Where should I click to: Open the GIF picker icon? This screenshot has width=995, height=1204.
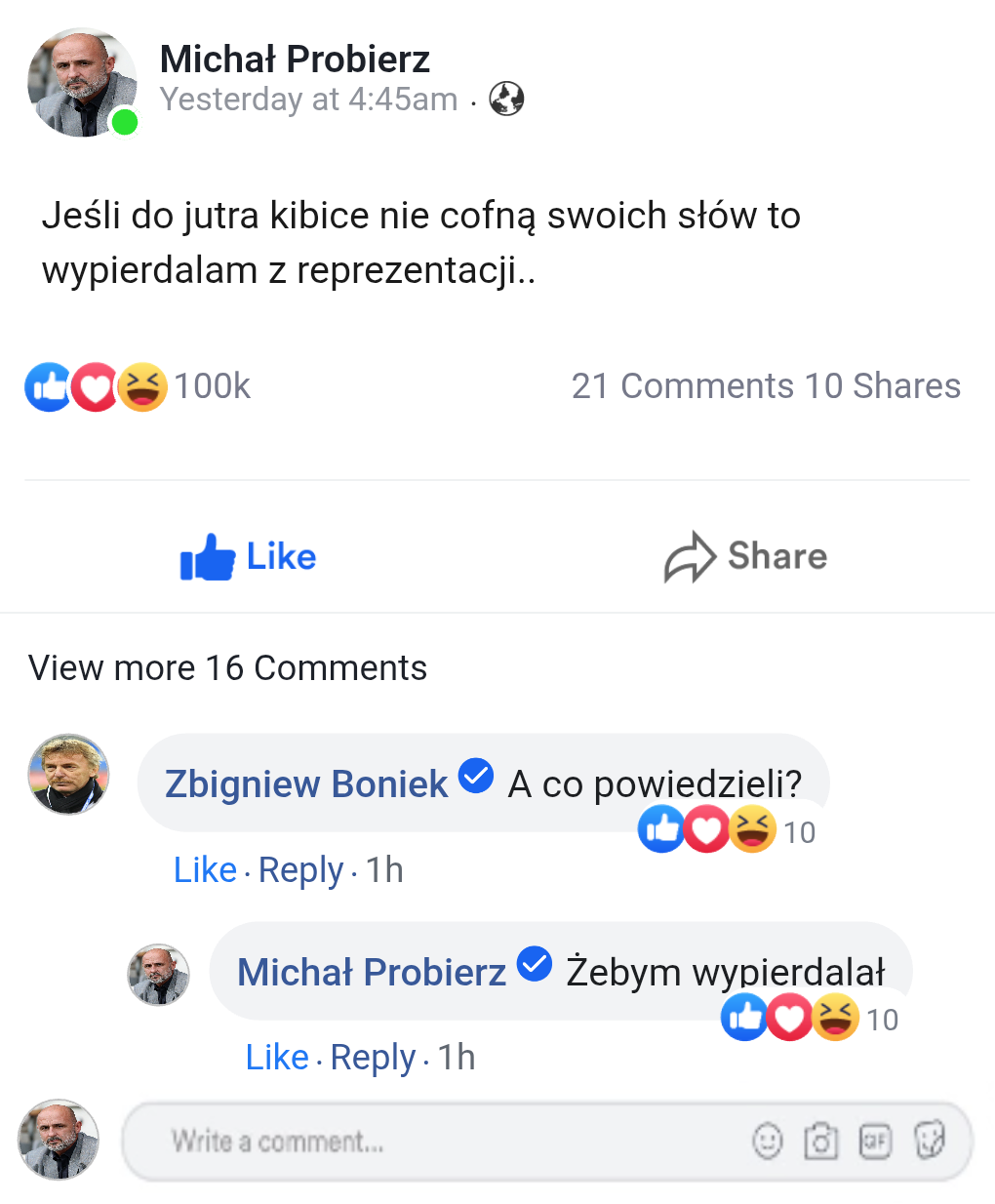875,1140
